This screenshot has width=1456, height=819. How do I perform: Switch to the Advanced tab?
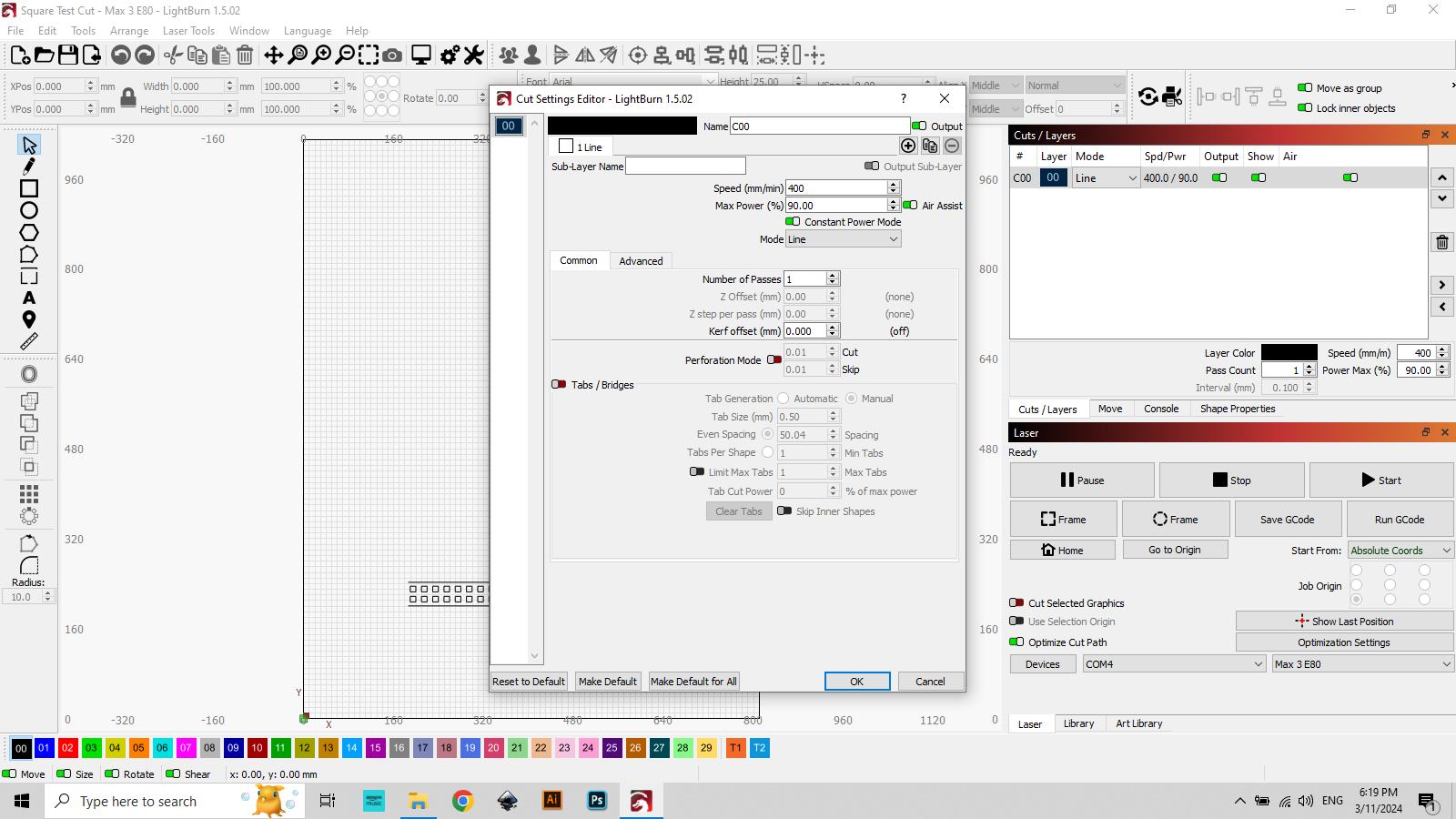[641, 261]
